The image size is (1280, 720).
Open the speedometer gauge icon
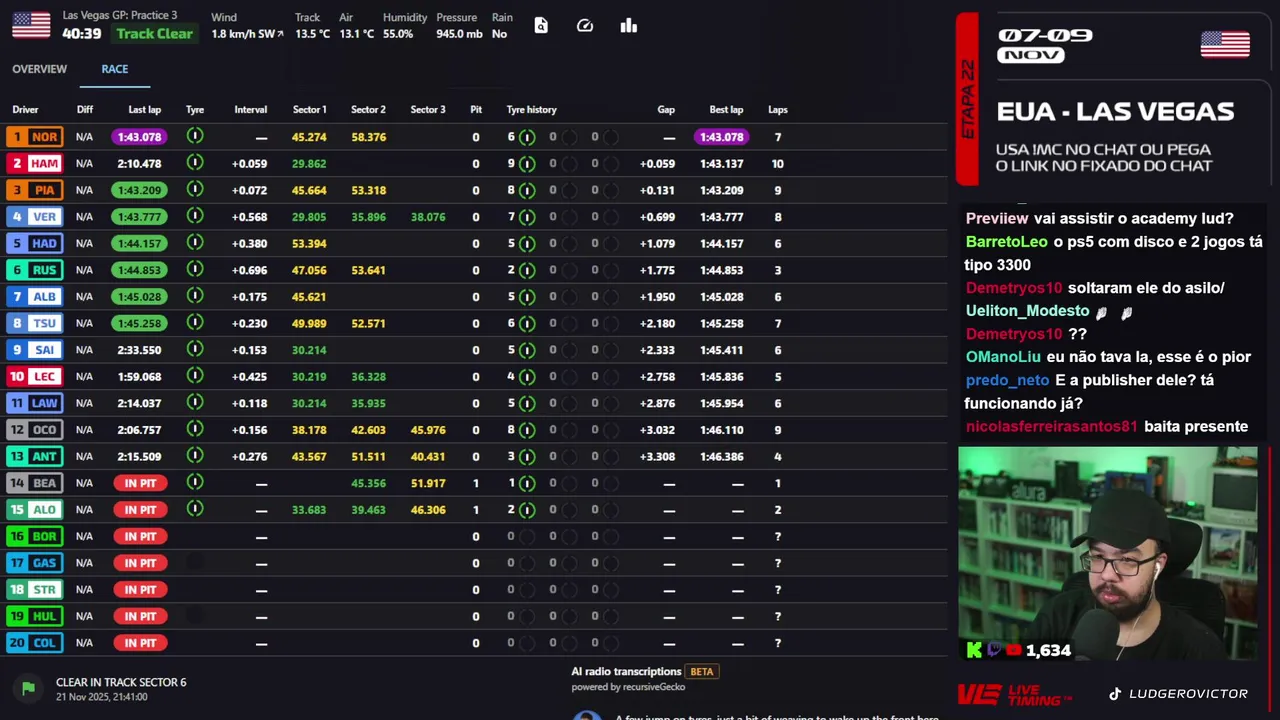click(585, 26)
